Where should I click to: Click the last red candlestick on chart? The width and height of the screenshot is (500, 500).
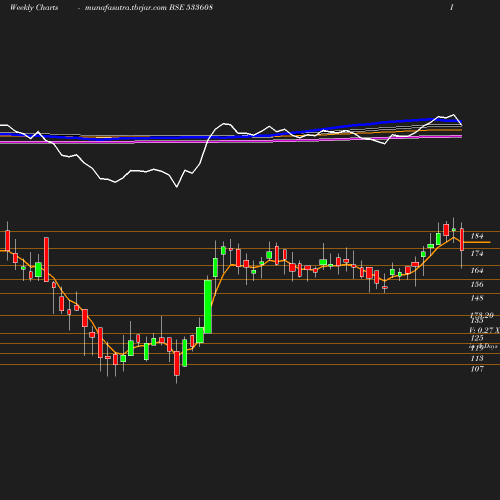pyautogui.click(x=462, y=239)
